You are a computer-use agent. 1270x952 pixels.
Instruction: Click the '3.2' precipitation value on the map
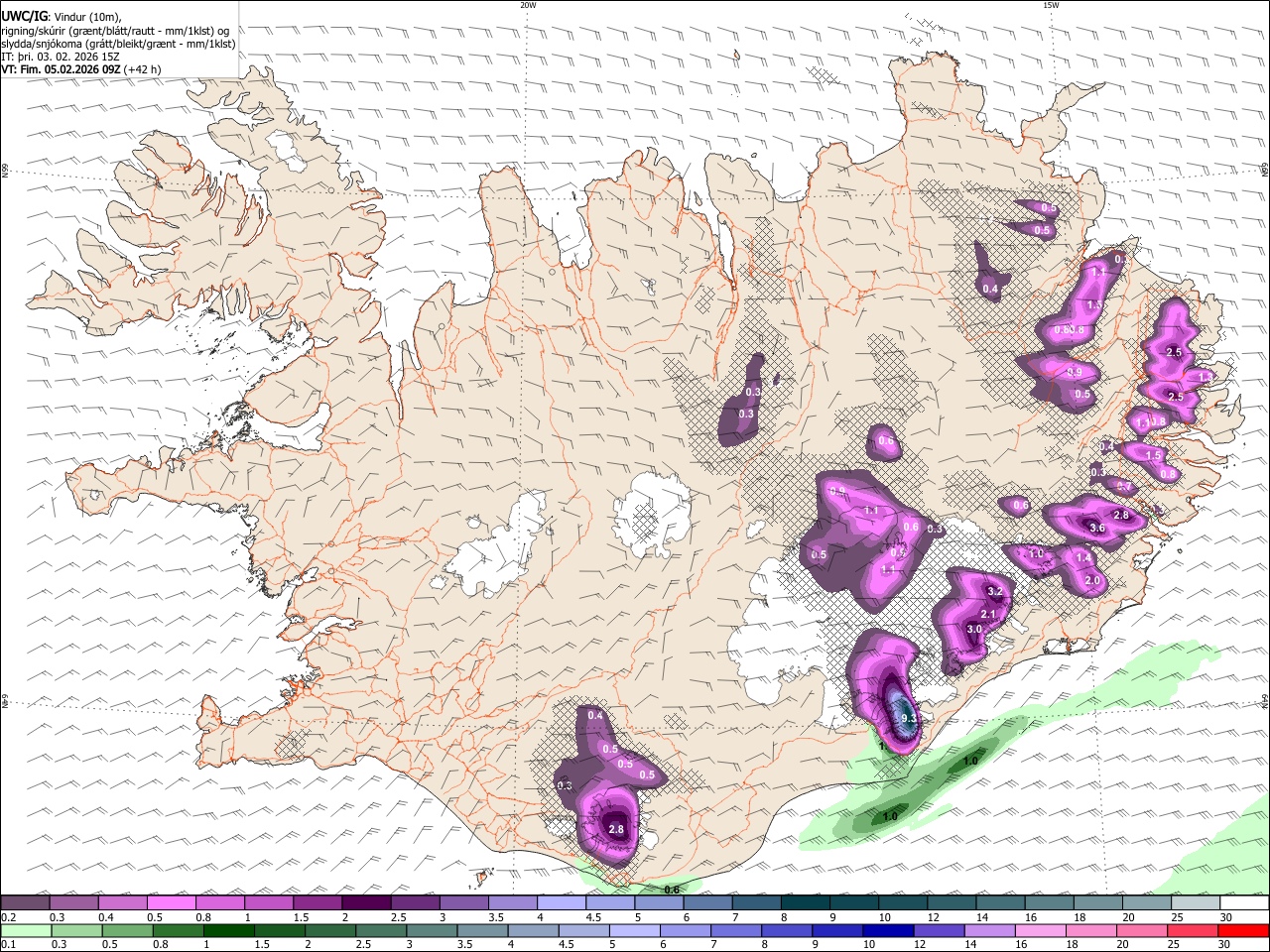pos(997,591)
